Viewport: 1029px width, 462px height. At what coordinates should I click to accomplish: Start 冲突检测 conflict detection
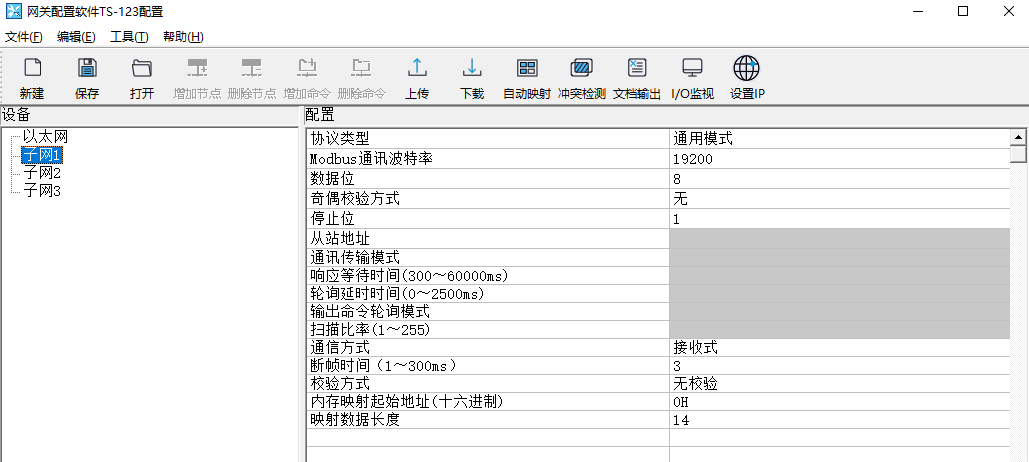581,69
